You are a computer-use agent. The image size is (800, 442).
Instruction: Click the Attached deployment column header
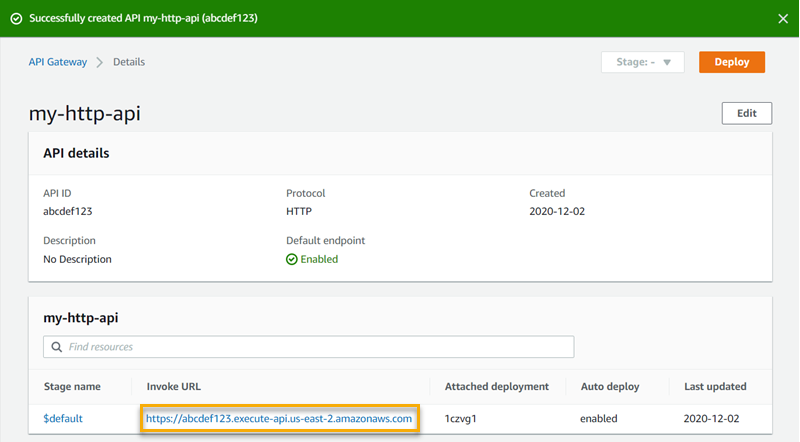(497, 386)
